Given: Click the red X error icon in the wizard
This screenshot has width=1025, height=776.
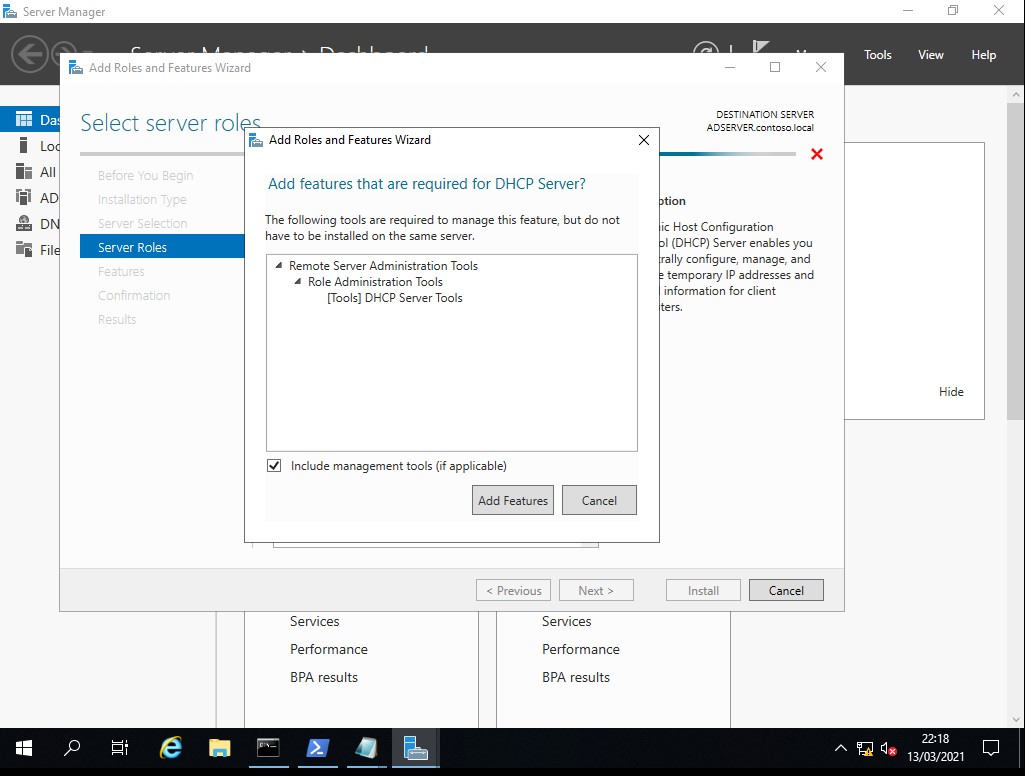Looking at the screenshot, I should point(817,154).
